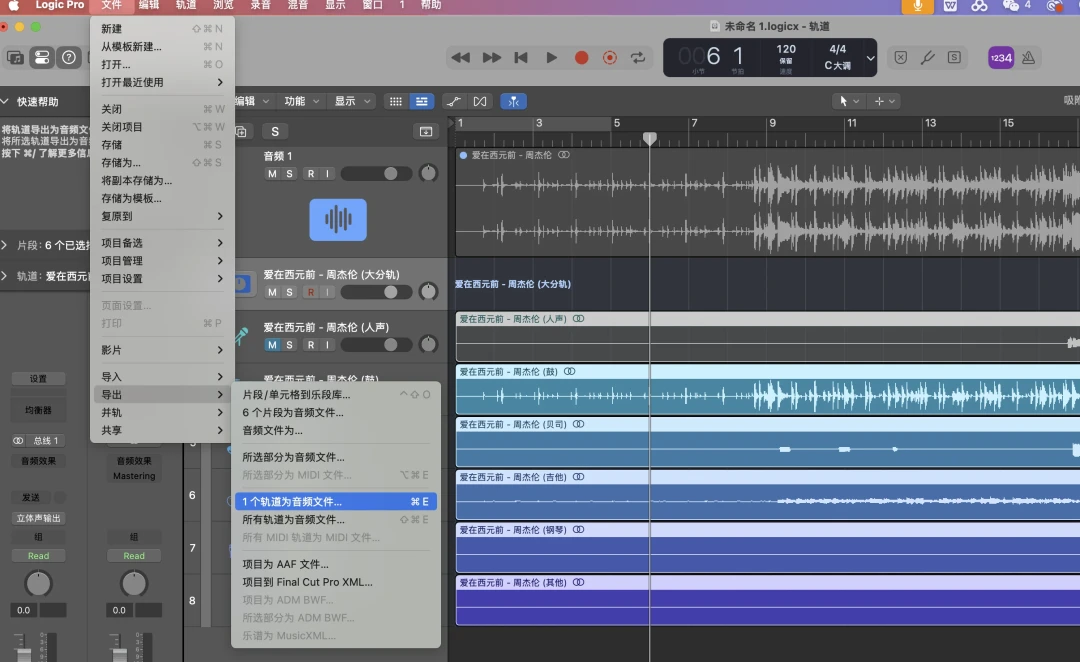Open the 并轨 submenu item
Screen dimensions: 1080x662
(163, 413)
